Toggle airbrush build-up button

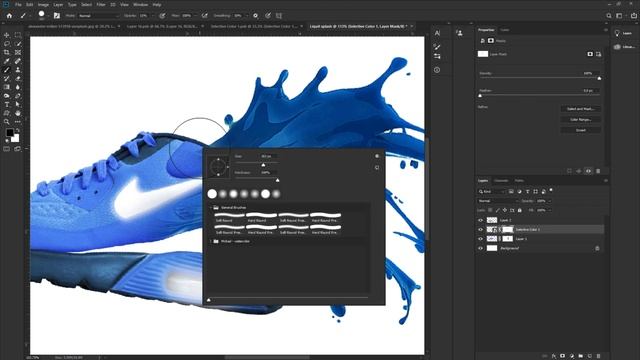tap(204, 16)
